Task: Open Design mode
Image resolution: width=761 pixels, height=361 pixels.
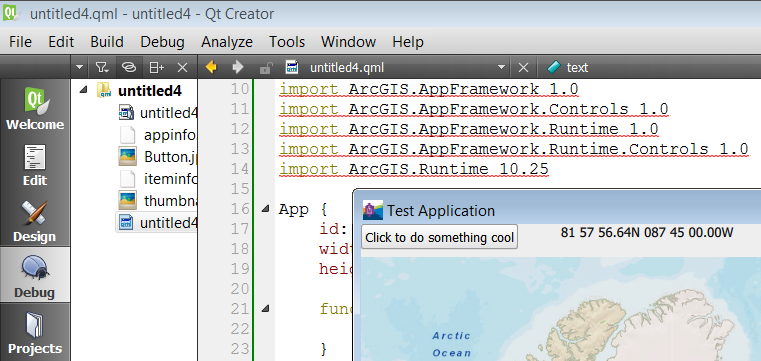Action: tap(35, 222)
